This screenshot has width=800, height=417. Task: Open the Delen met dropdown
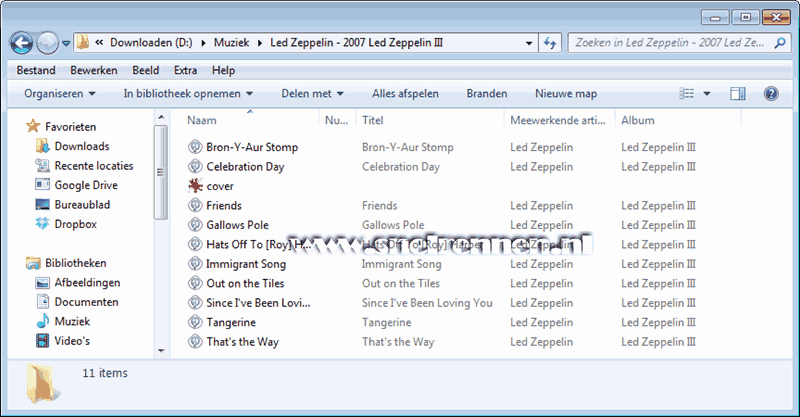tap(312, 94)
